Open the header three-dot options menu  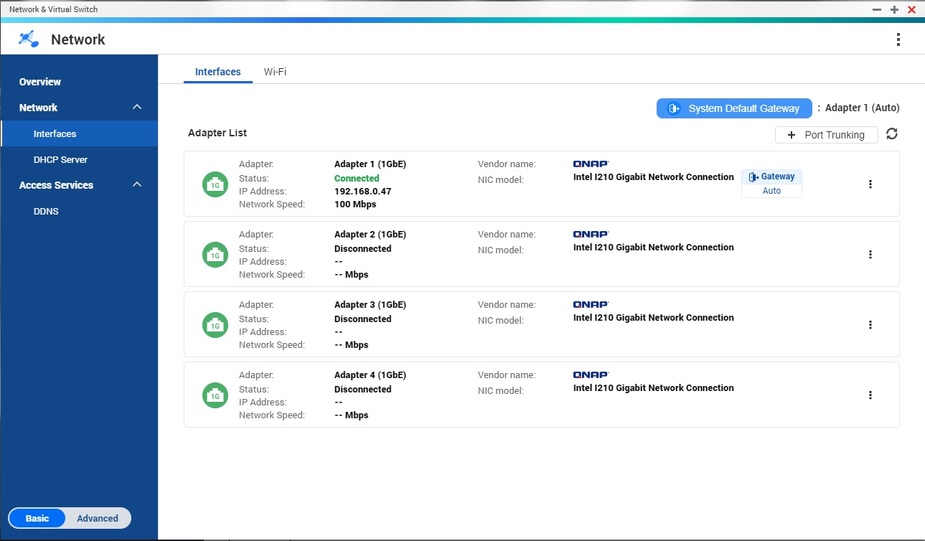tap(898, 40)
